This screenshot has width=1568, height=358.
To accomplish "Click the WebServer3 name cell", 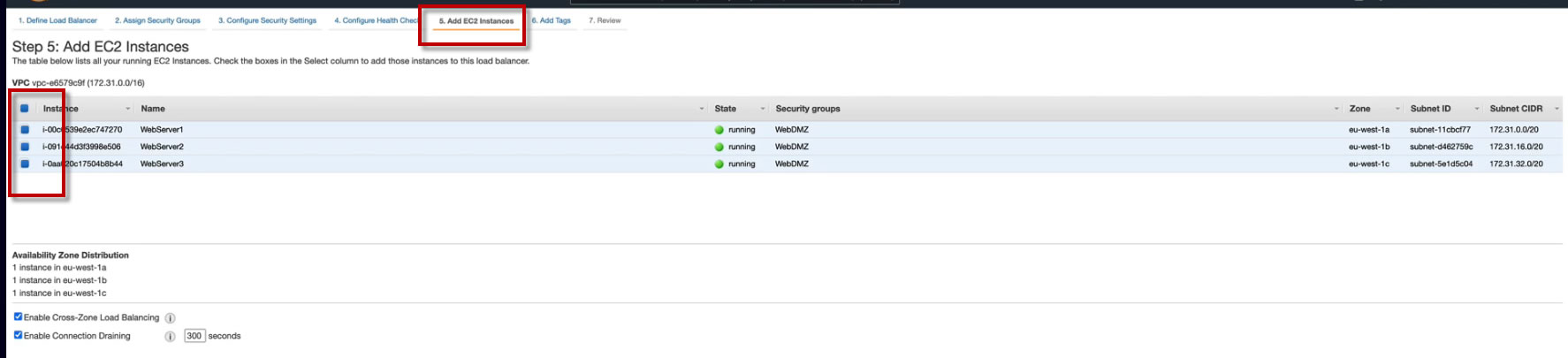I will click(162, 164).
